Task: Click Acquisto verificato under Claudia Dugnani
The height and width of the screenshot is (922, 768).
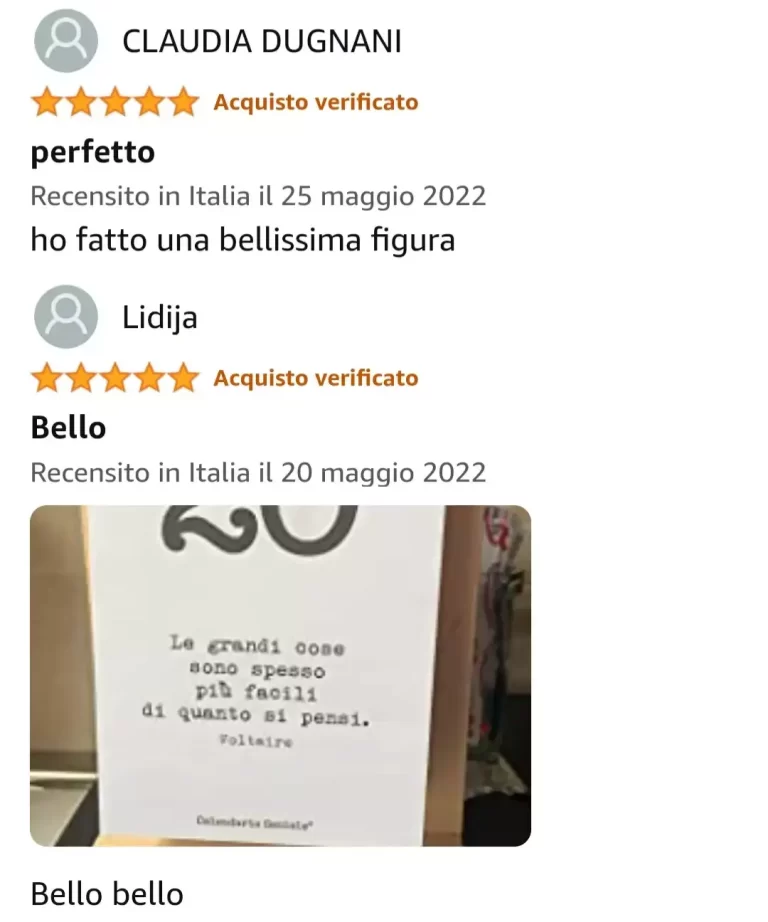Action: point(316,102)
